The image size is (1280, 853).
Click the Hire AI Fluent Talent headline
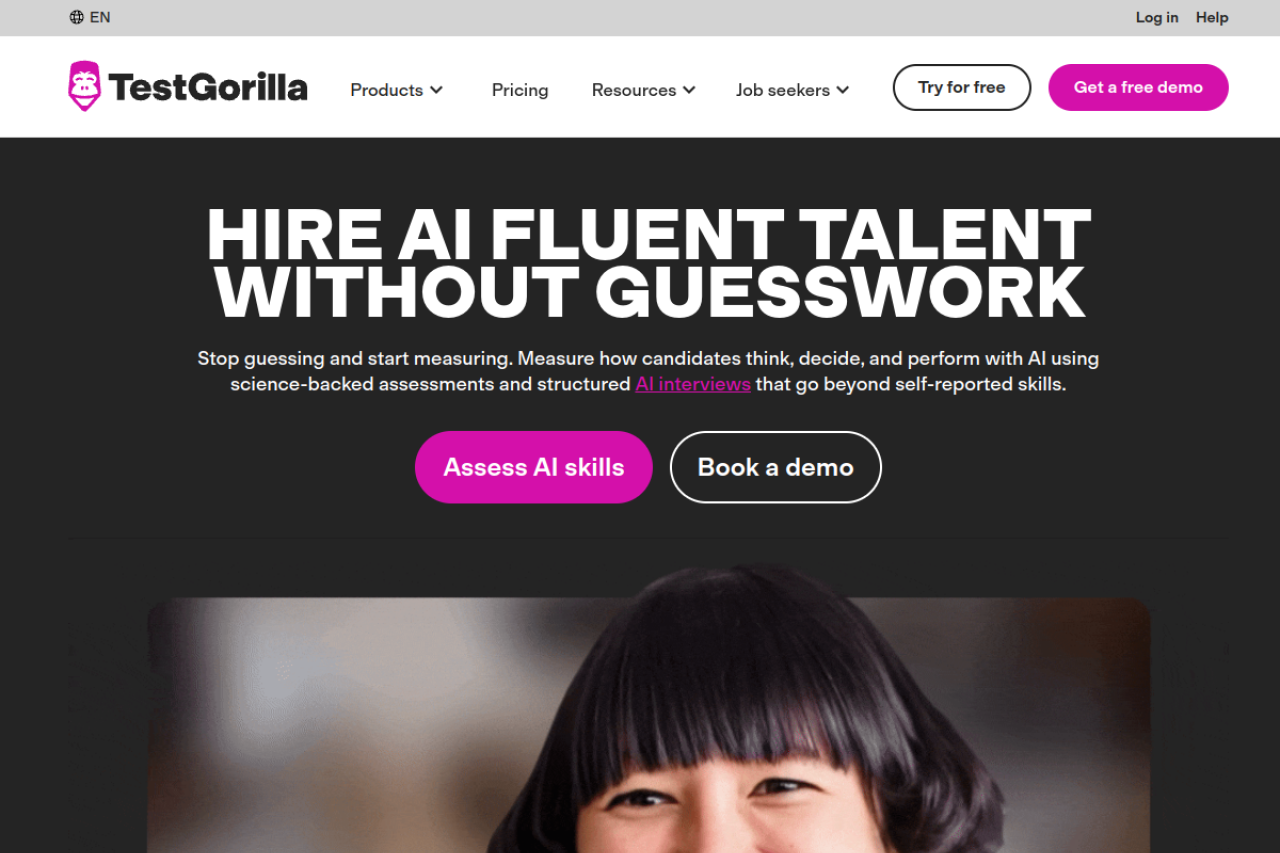649,263
